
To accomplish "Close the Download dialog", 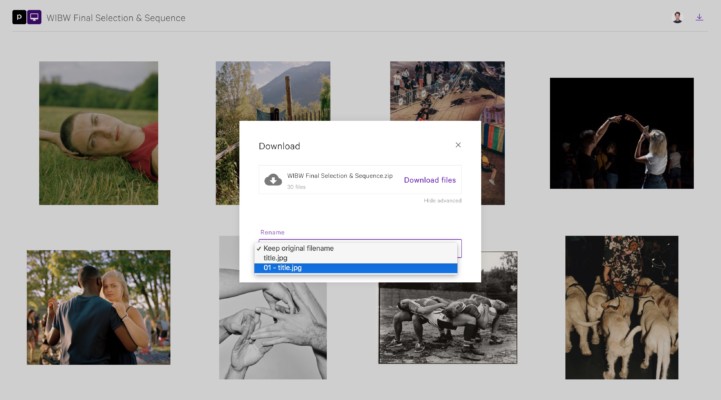I will point(458,145).
